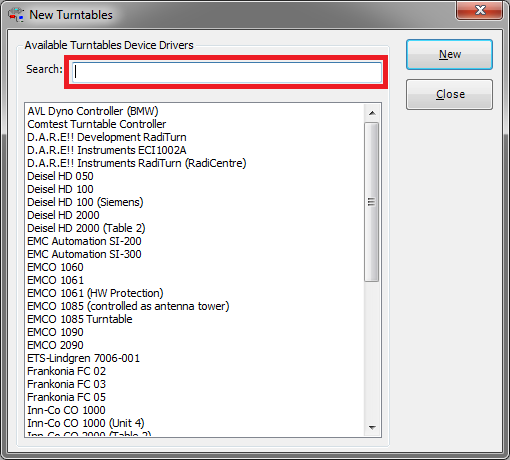Select Frankonia FC 05
This screenshot has height=460, width=510.
point(66,397)
